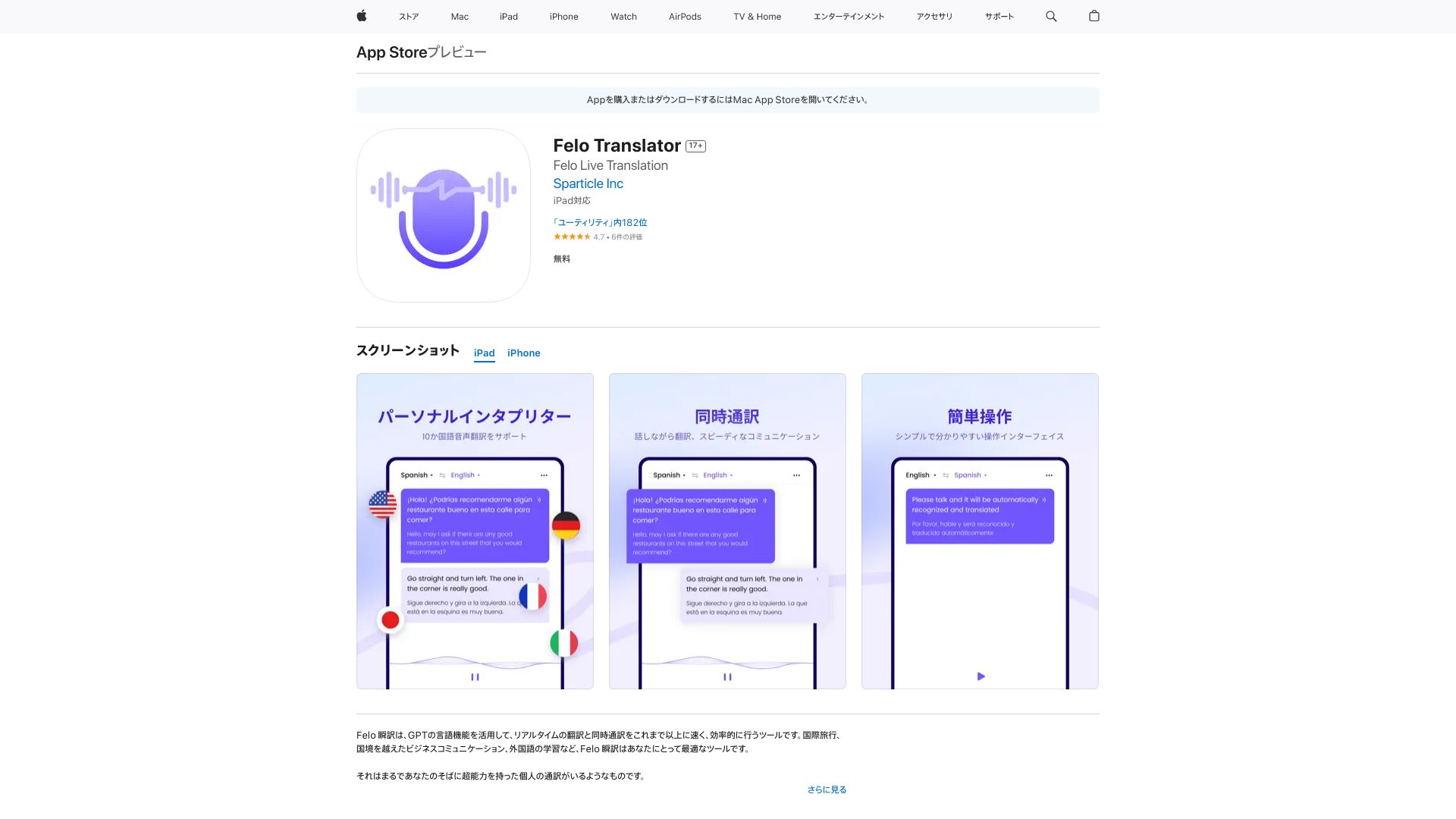This screenshot has height=819, width=1456.
Task: Click iPad compatibility indicator
Action: pyautogui.click(x=571, y=200)
